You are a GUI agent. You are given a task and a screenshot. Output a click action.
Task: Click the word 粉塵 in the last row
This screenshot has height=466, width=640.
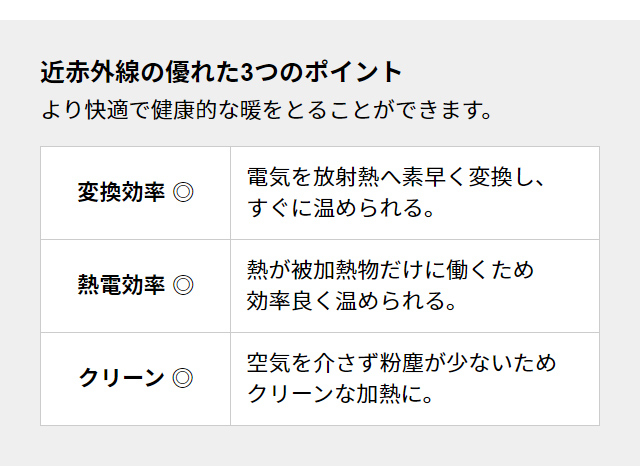tap(402, 363)
